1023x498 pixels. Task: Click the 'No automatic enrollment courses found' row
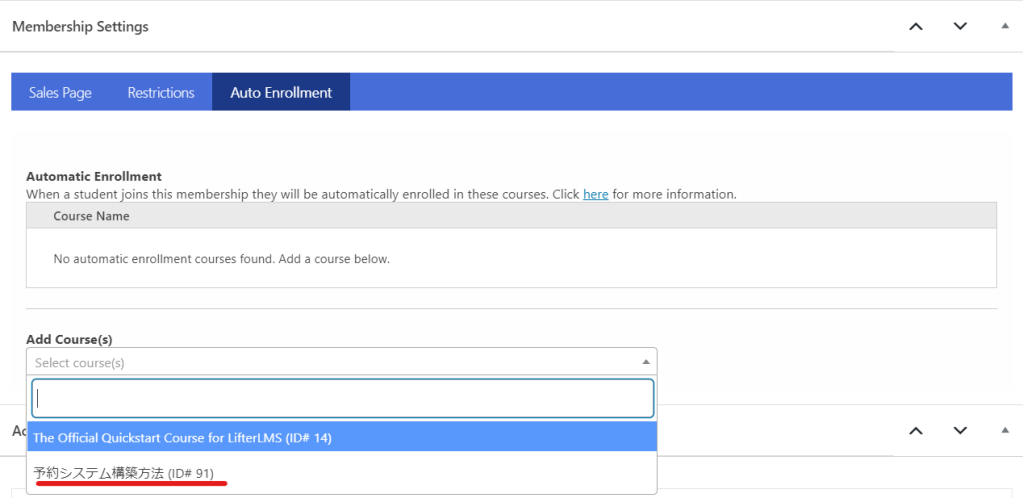[x=511, y=258]
